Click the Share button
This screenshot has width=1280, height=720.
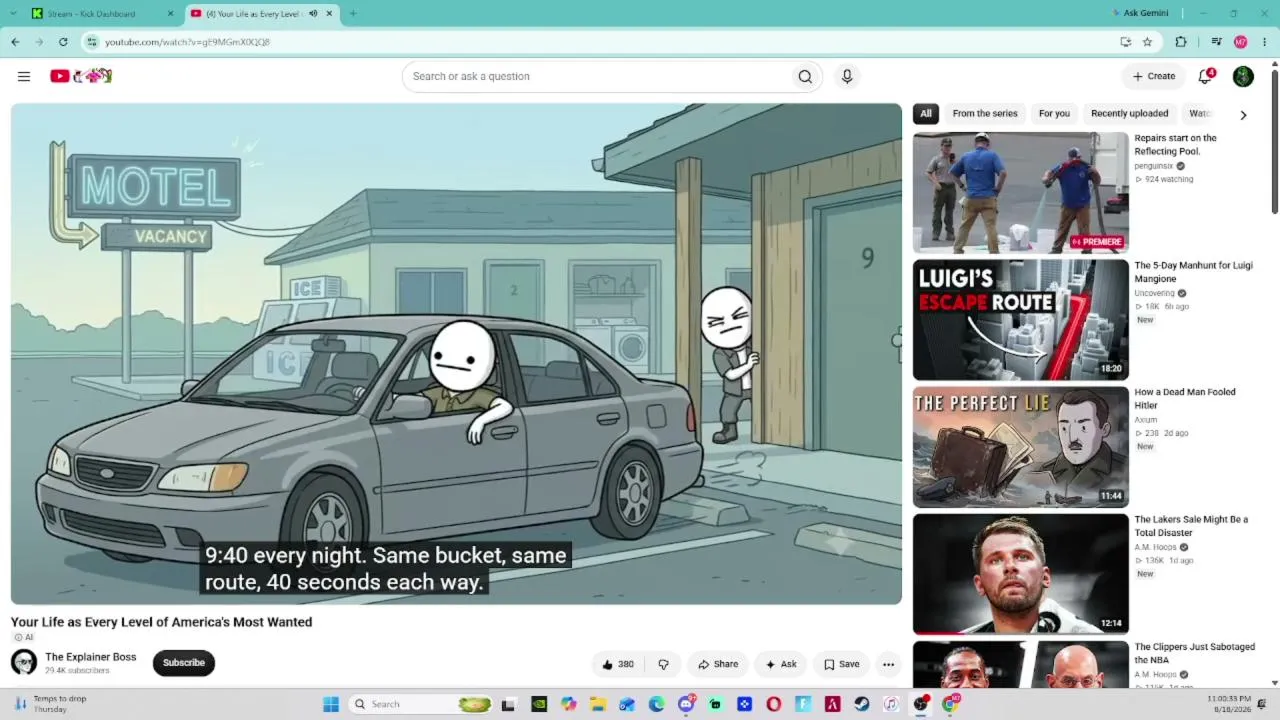click(x=718, y=664)
